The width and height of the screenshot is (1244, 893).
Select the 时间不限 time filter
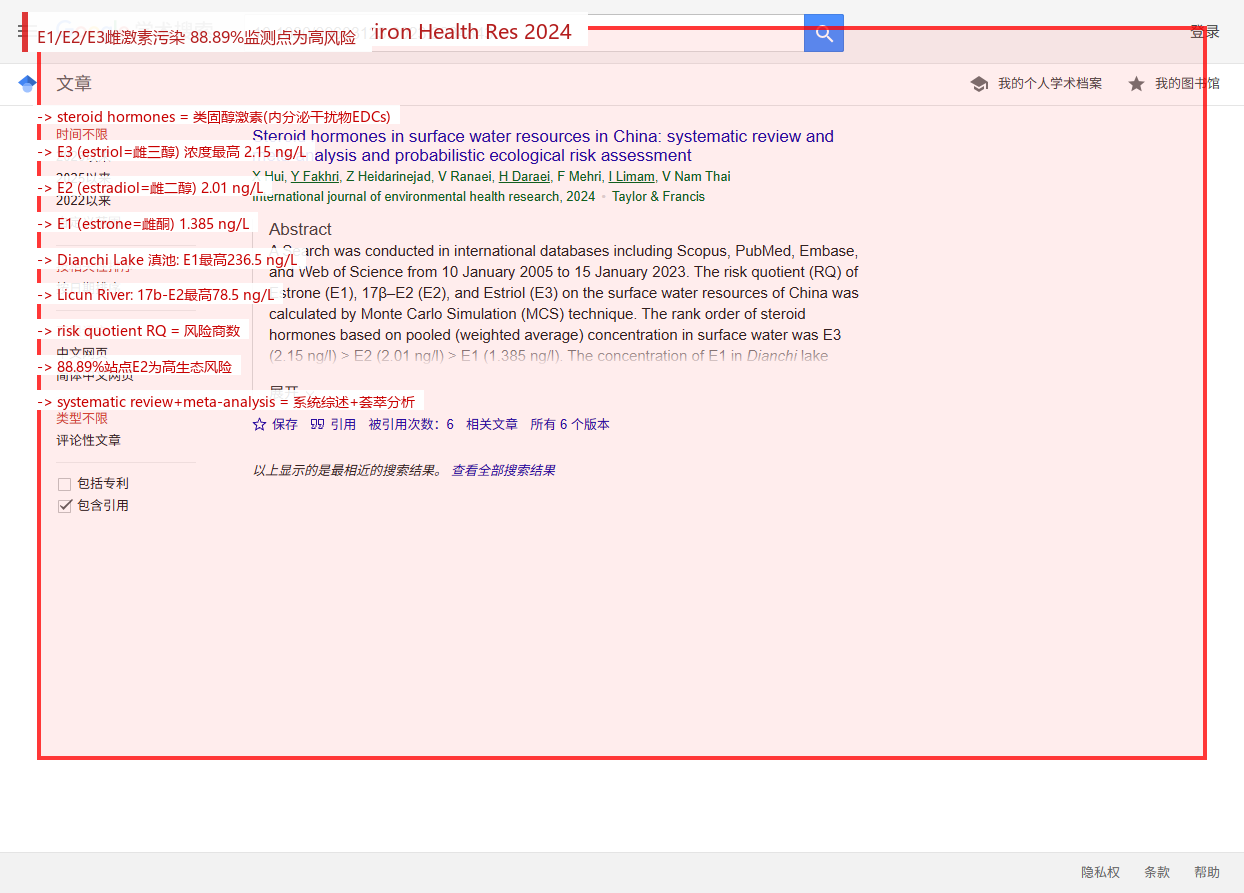(x=82, y=134)
